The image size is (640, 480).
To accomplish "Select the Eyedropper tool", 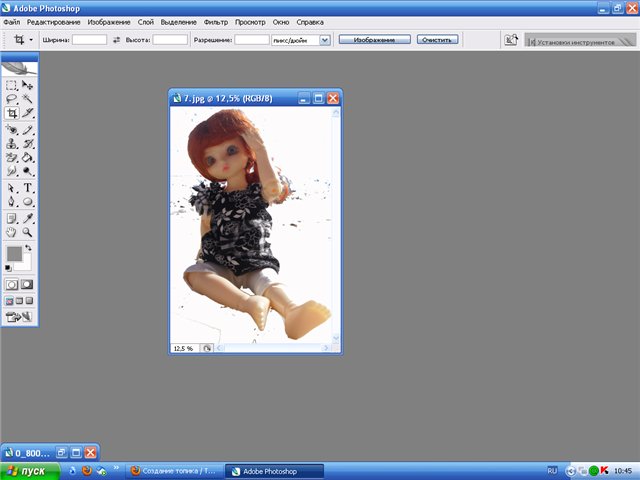I will pos(28,217).
